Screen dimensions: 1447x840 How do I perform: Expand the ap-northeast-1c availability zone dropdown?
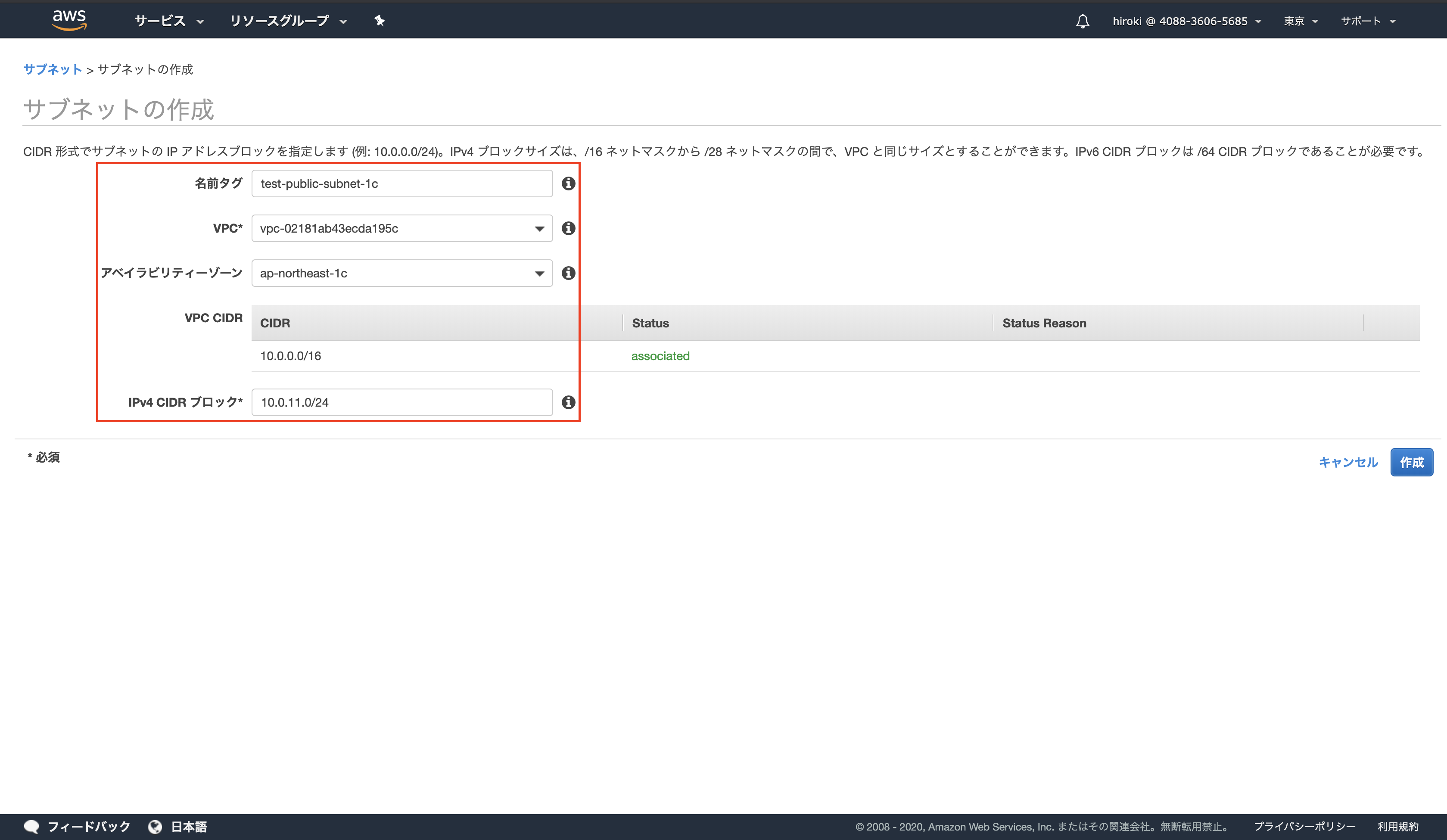tap(401, 273)
